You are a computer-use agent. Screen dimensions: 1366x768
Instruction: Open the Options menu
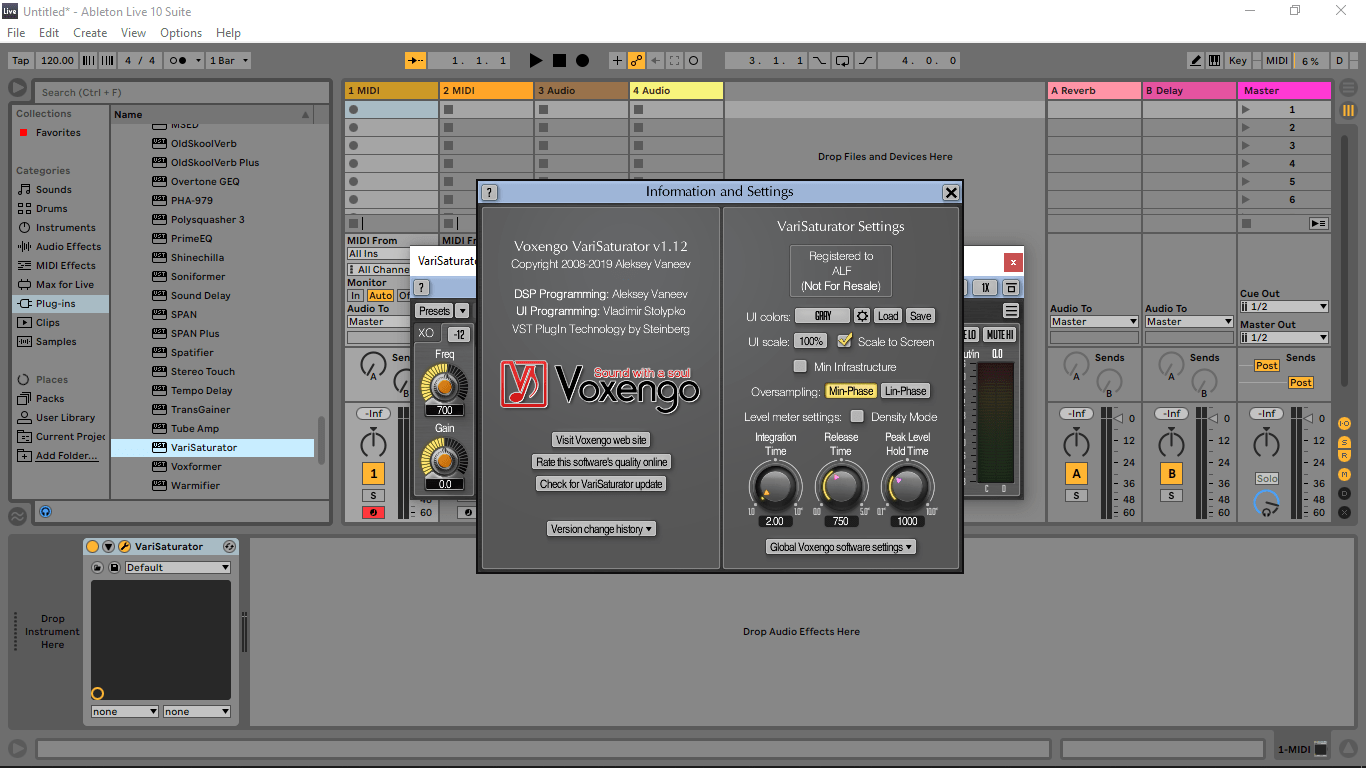pos(181,33)
